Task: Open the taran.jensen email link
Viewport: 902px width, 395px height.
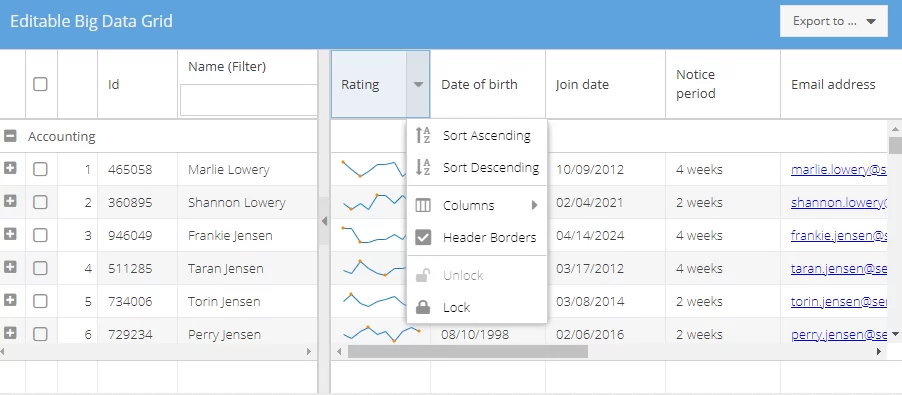Action: (x=839, y=269)
